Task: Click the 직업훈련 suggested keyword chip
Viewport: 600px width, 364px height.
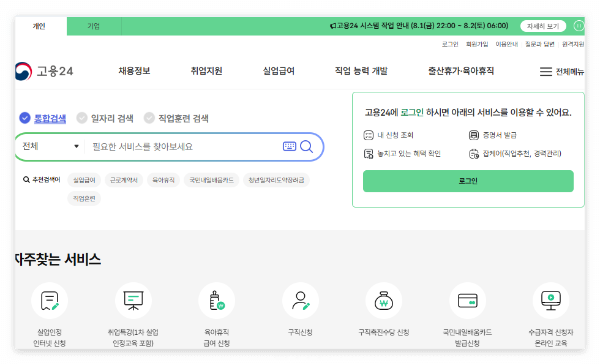Action: (84, 199)
